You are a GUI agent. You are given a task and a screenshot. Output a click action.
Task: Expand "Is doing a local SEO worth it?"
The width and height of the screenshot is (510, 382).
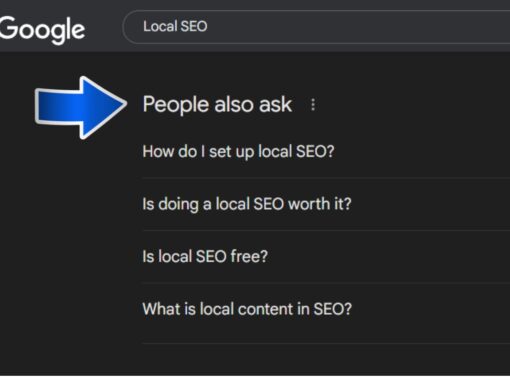tap(326, 204)
